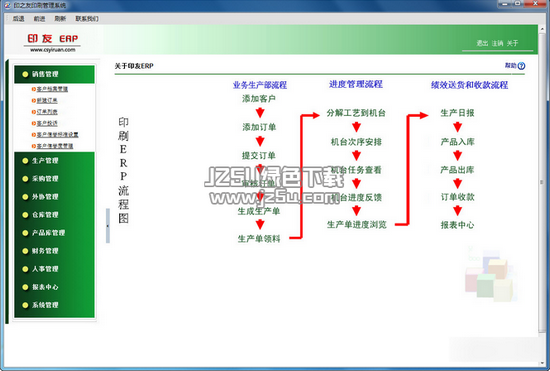Click 退出 in the header
This screenshot has height=371, width=550.
tap(482, 43)
